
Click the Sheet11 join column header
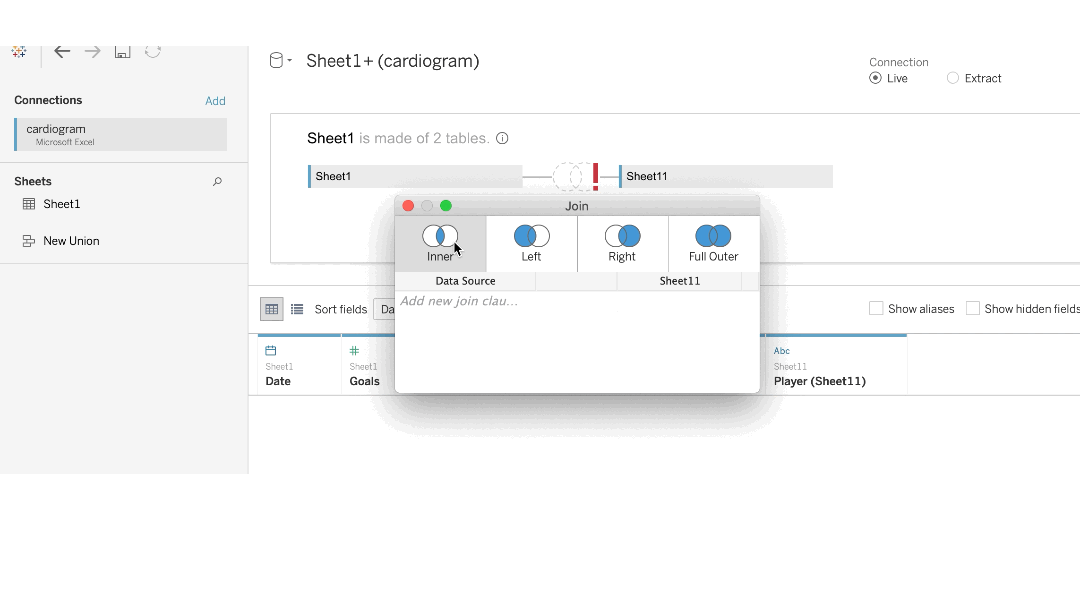click(679, 281)
